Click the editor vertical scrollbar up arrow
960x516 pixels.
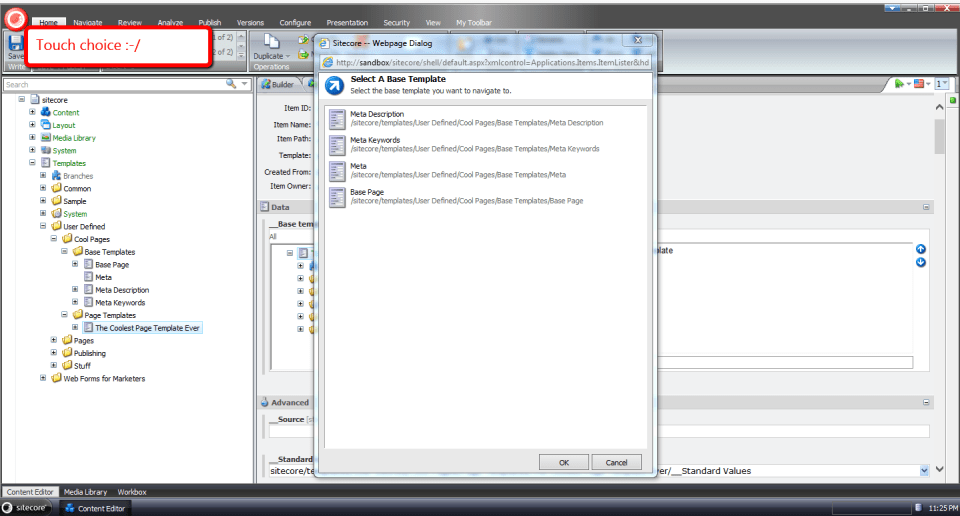tap(939, 107)
